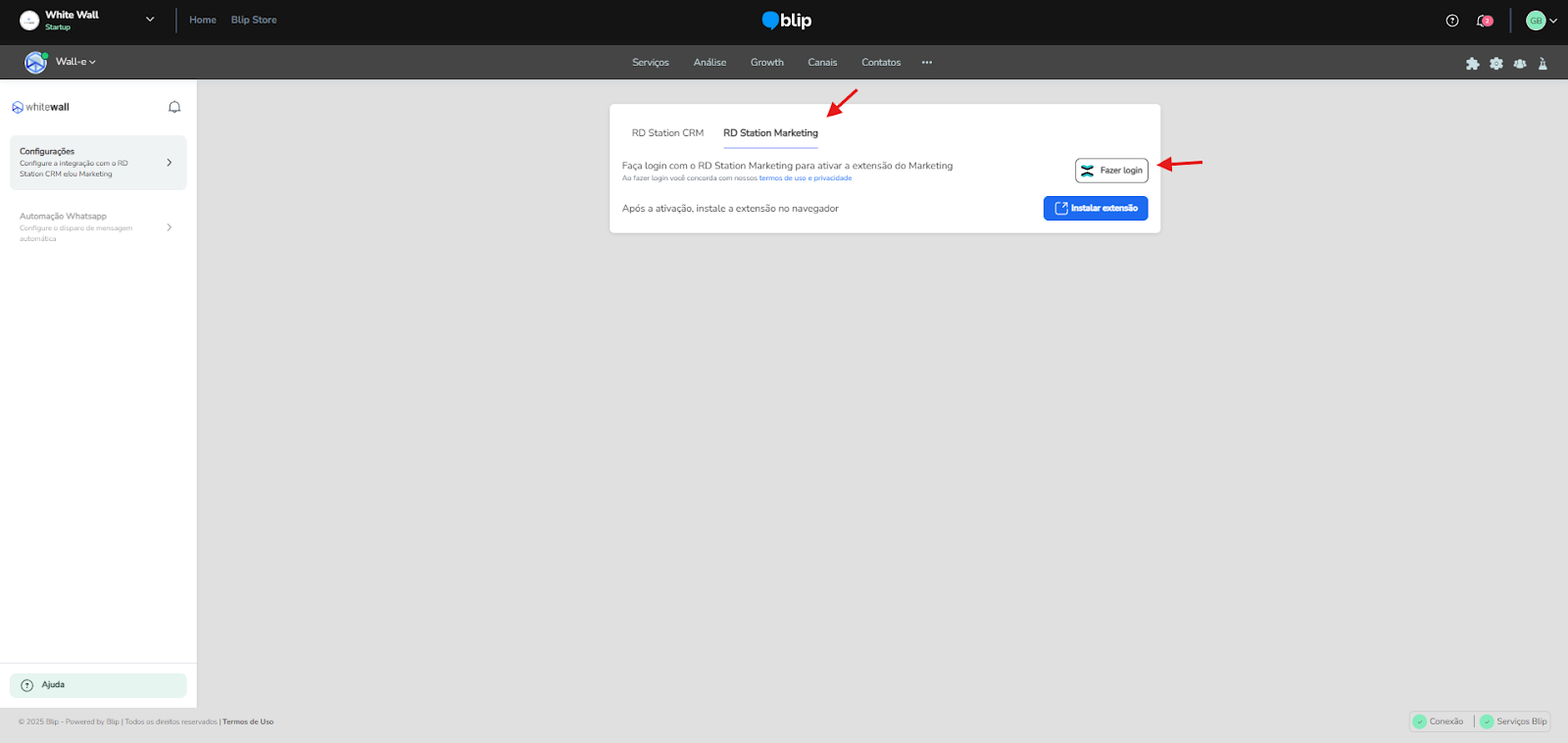The width and height of the screenshot is (1568, 743).
Task: Open notifications bell with red badge
Action: coord(1484,21)
